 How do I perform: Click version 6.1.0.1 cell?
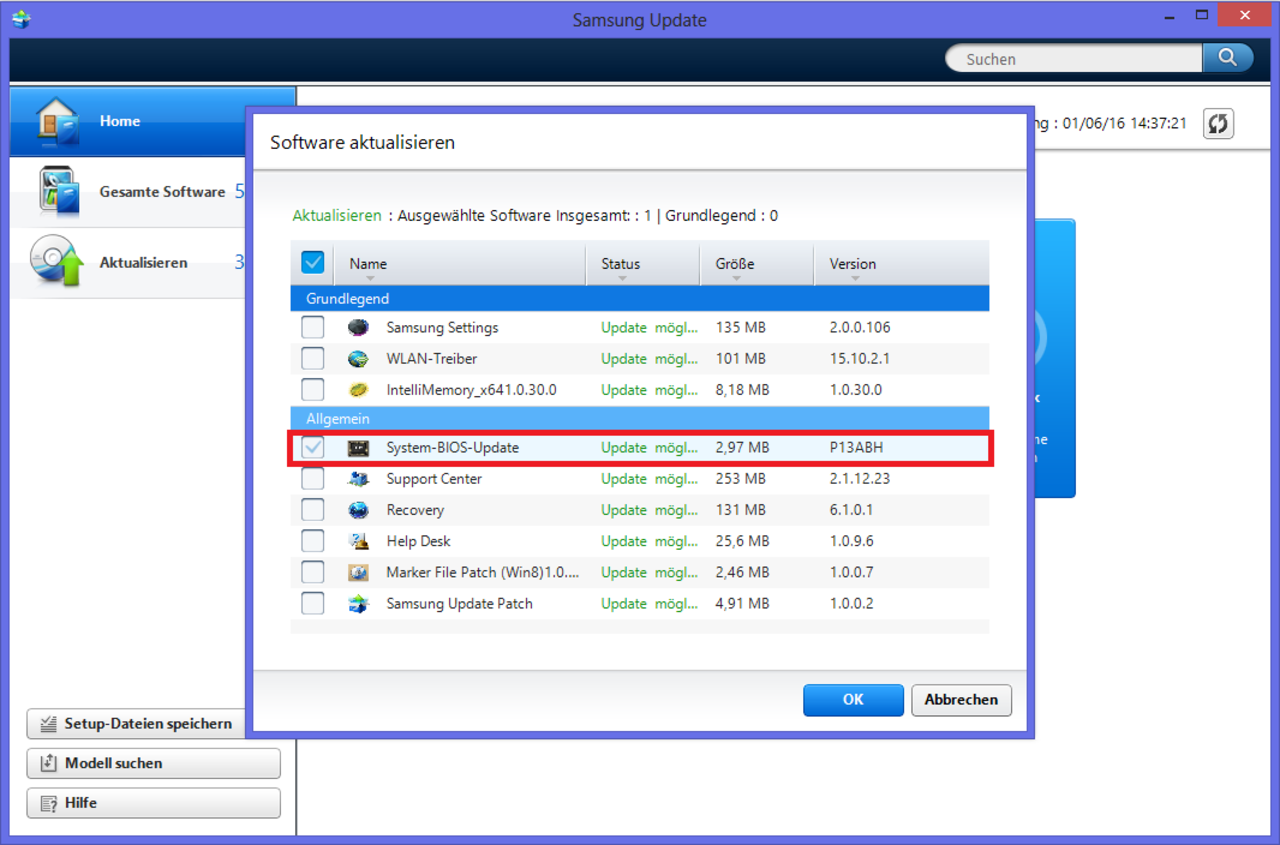pos(851,510)
